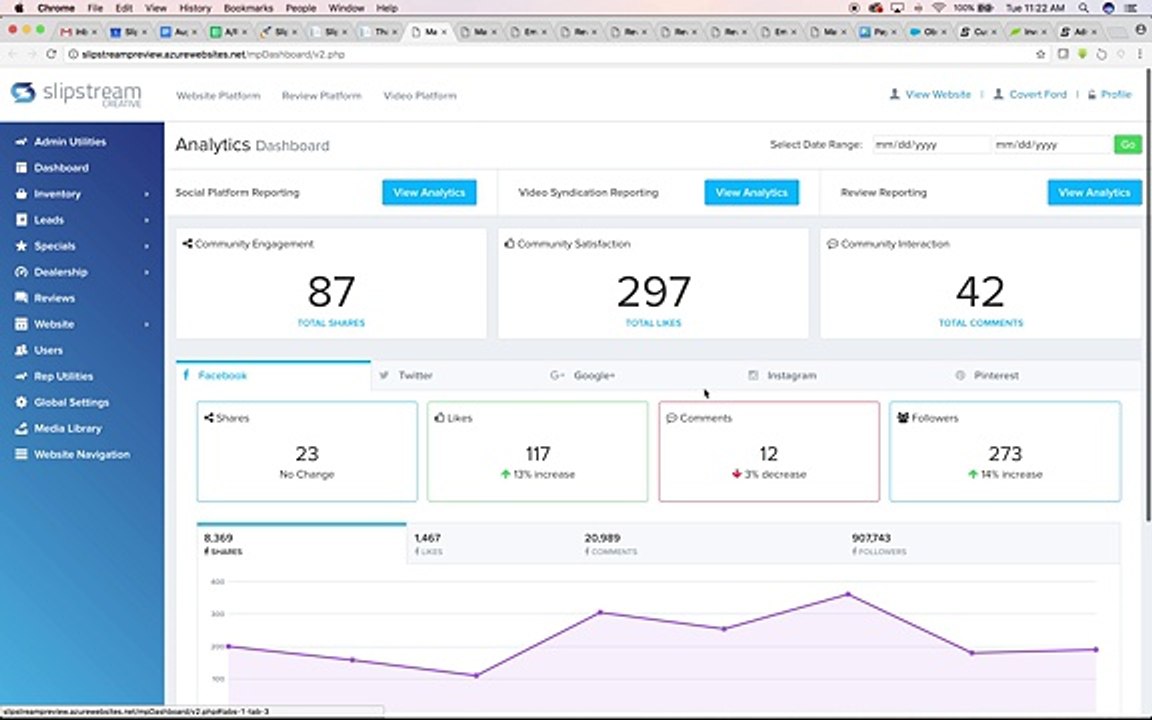Click the Slipstream Creative logo
This screenshot has width=1152, height=720.
point(76,94)
